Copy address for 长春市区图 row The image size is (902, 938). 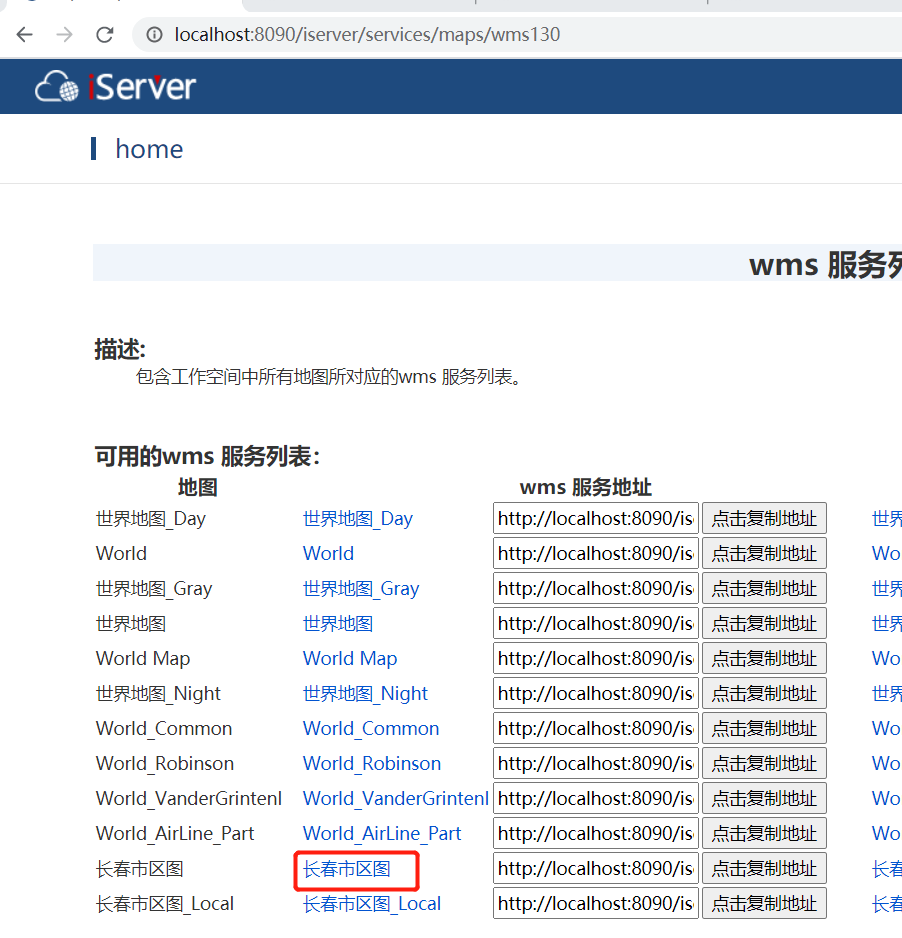(x=764, y=868)
